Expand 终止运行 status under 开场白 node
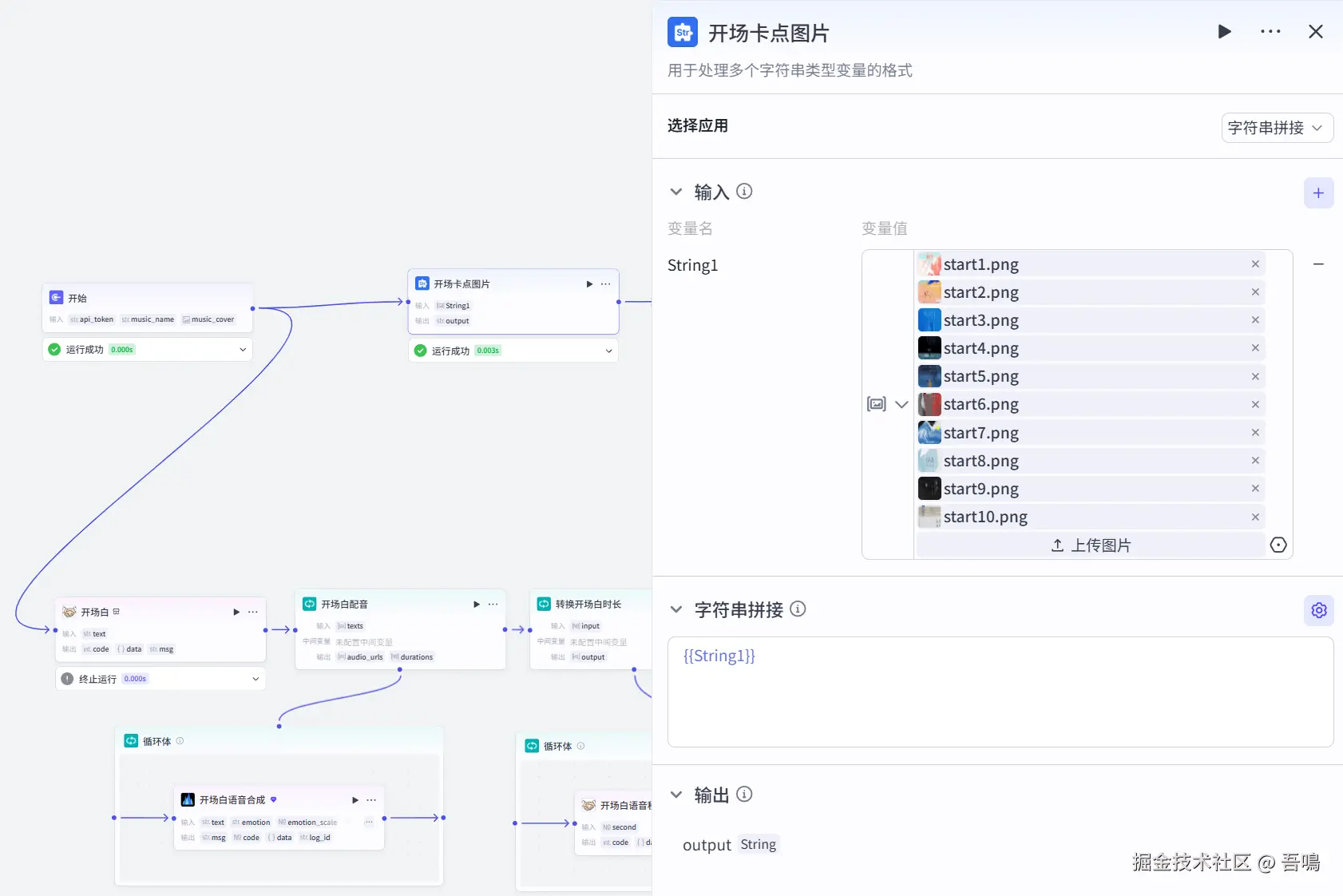 pos(256,679)
